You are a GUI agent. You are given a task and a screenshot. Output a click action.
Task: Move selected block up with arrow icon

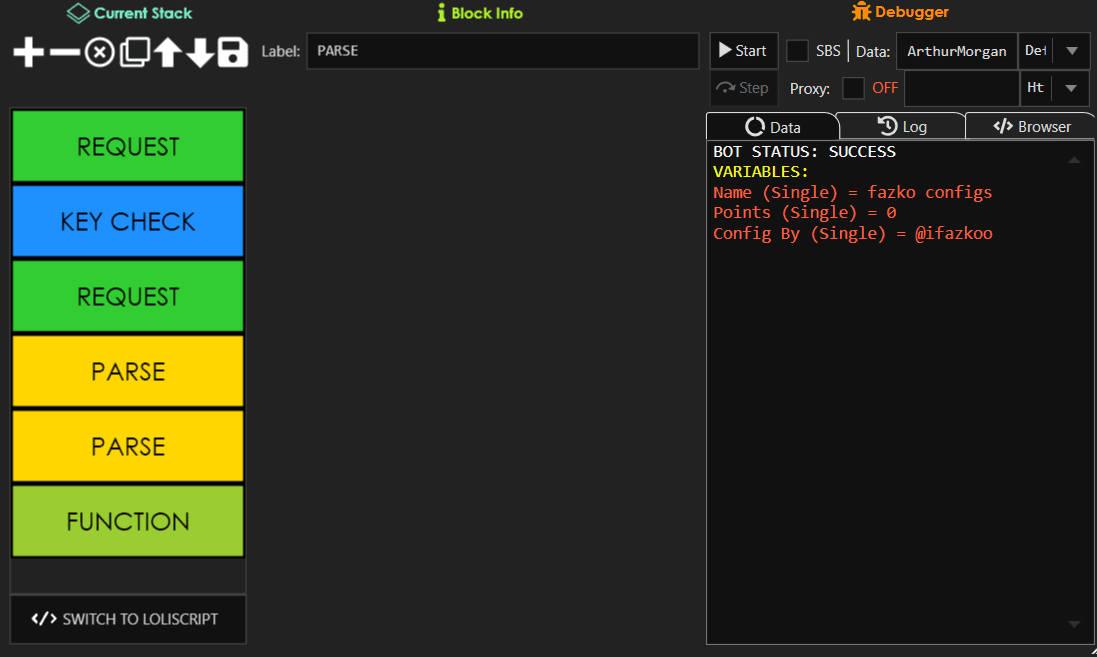click(x=167, y=52)
